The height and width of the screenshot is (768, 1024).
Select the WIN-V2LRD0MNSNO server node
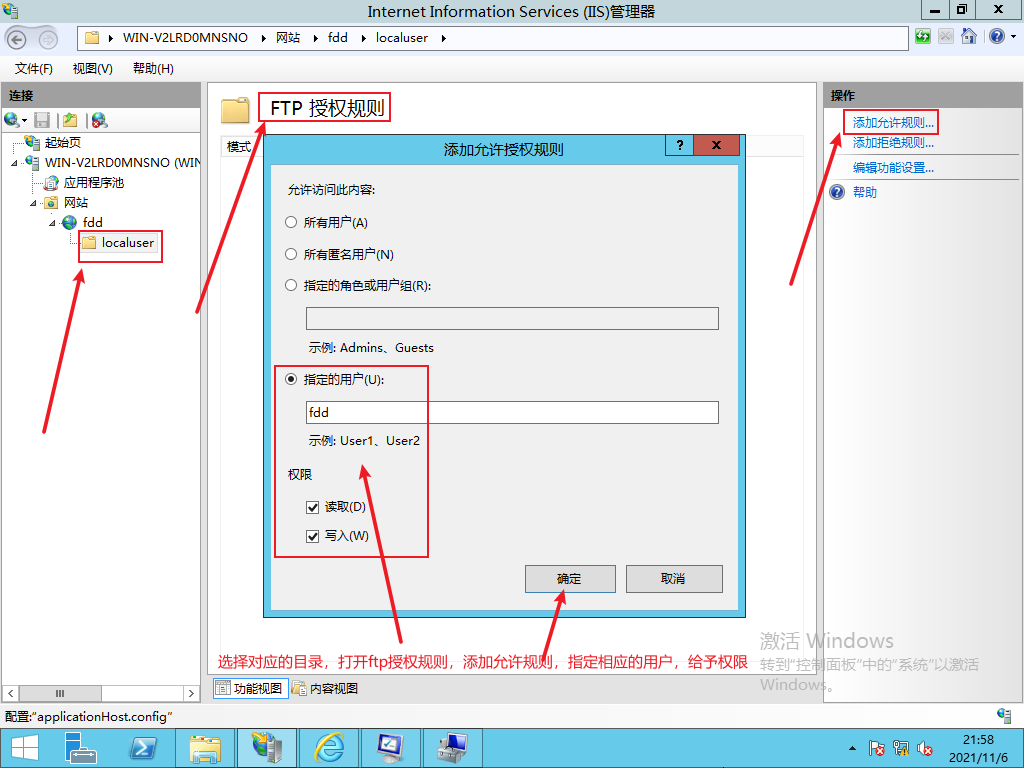(122, 163)
